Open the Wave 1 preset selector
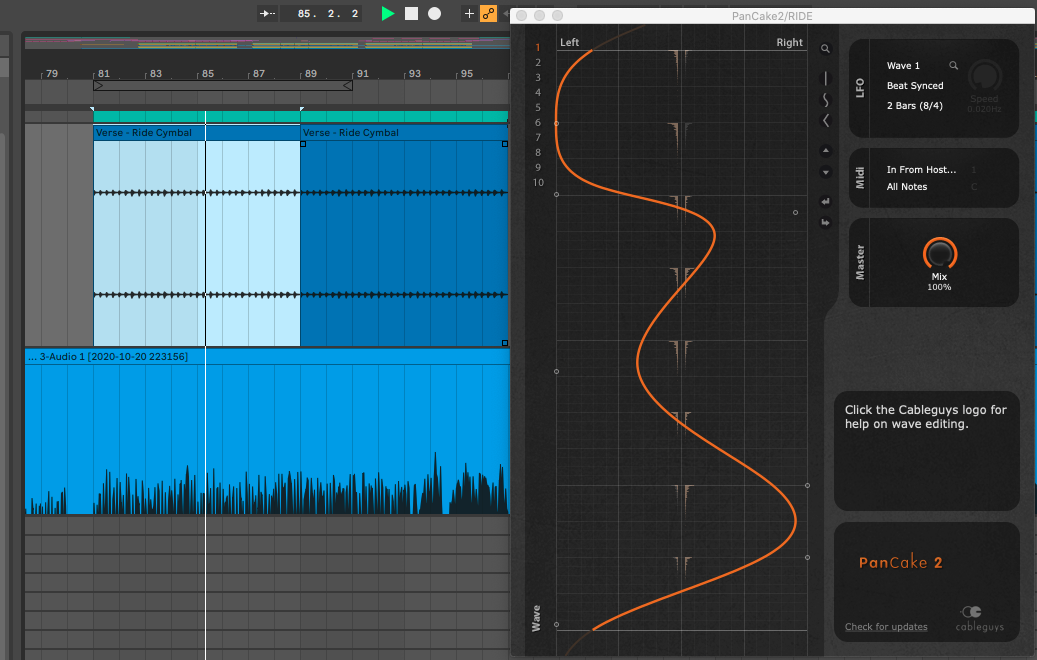 [903, 65]
